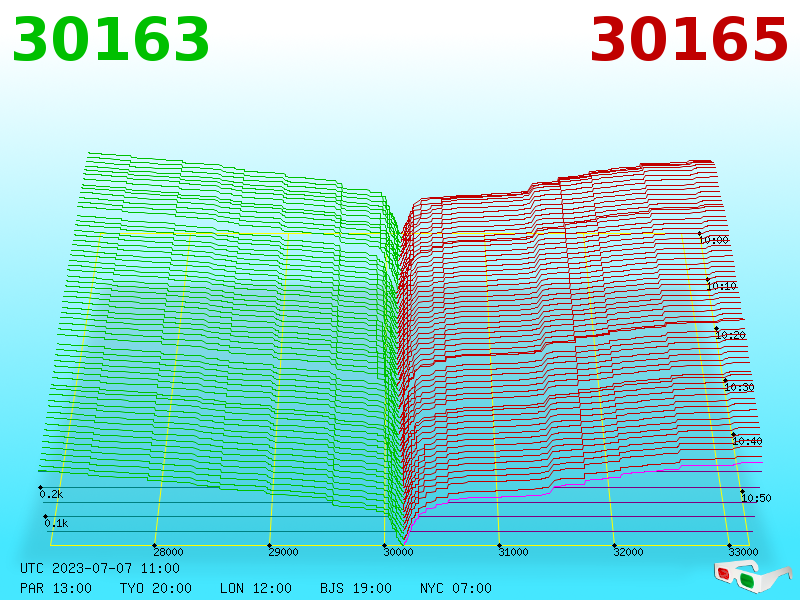Viewport: 800px width, 600px height.
Task: Click the LON 12:00 clock
Action: (x=256, y=588)
